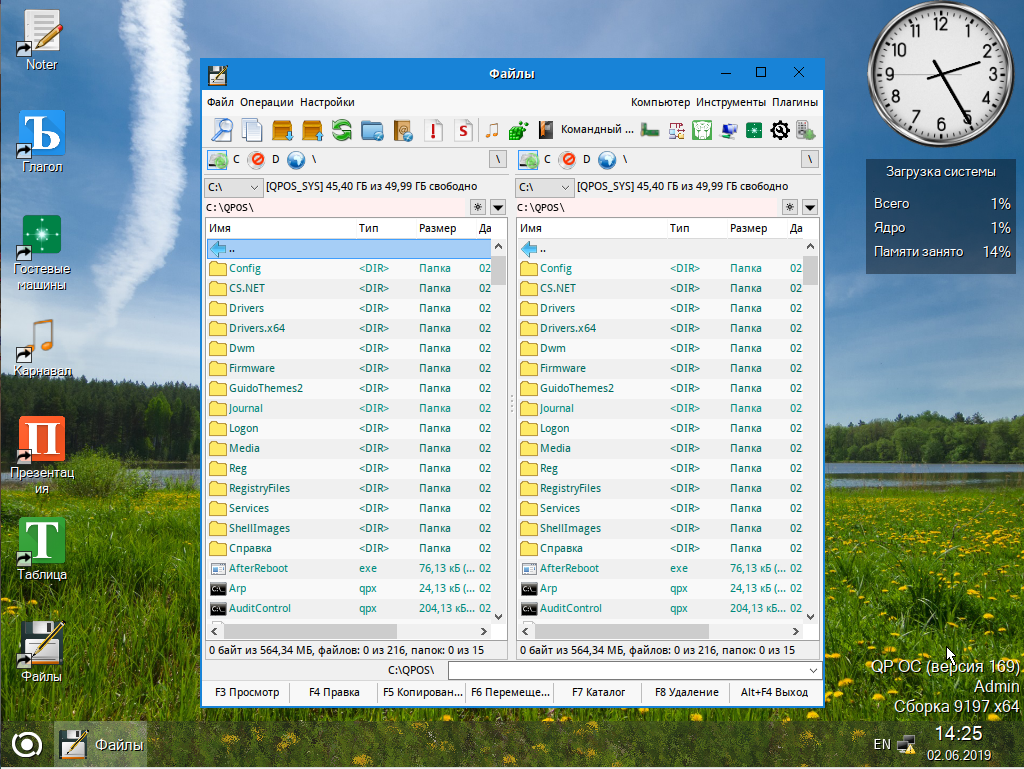Click the green refresh arrows icon
Viewport: 1024px width, 769px height.
coord(342,130)
